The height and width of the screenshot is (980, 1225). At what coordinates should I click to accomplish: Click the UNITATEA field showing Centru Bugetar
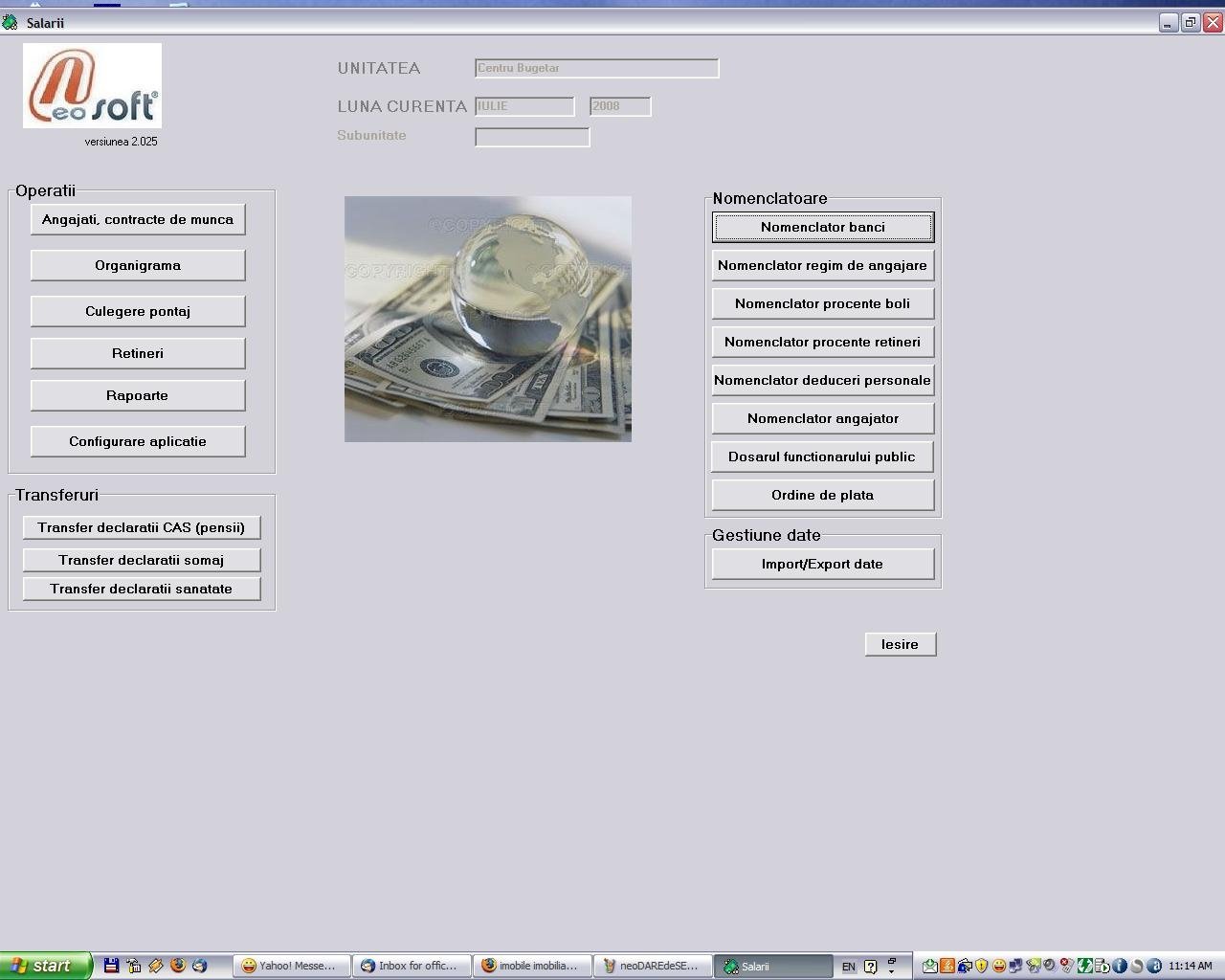[x=597, y=68]
